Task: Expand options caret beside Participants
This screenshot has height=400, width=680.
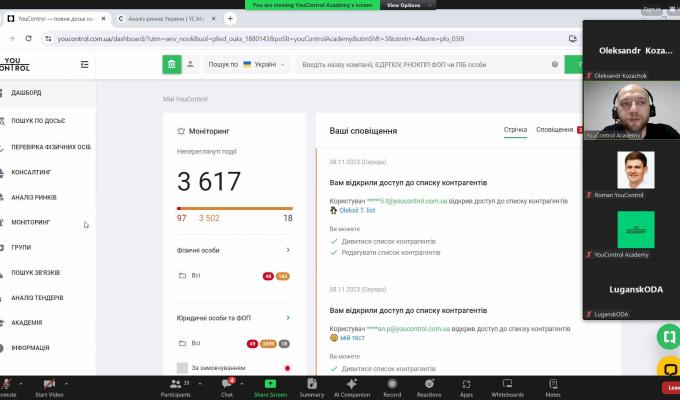Action: pyautogui.click(x=199, y=384)
